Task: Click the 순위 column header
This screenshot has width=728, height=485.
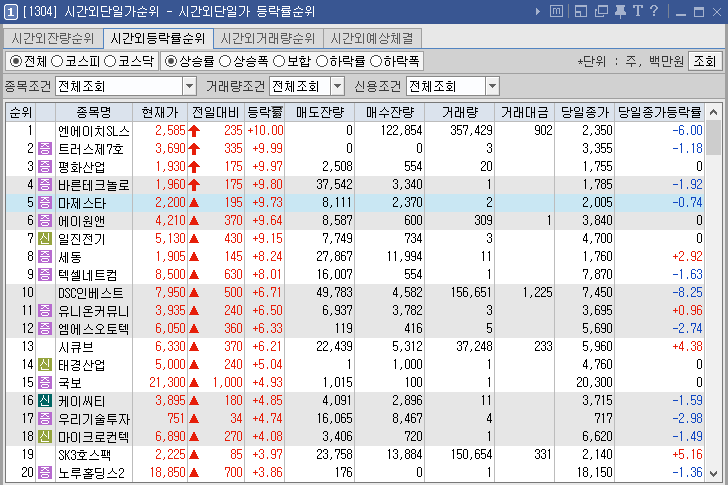Action: pos(21,112)
